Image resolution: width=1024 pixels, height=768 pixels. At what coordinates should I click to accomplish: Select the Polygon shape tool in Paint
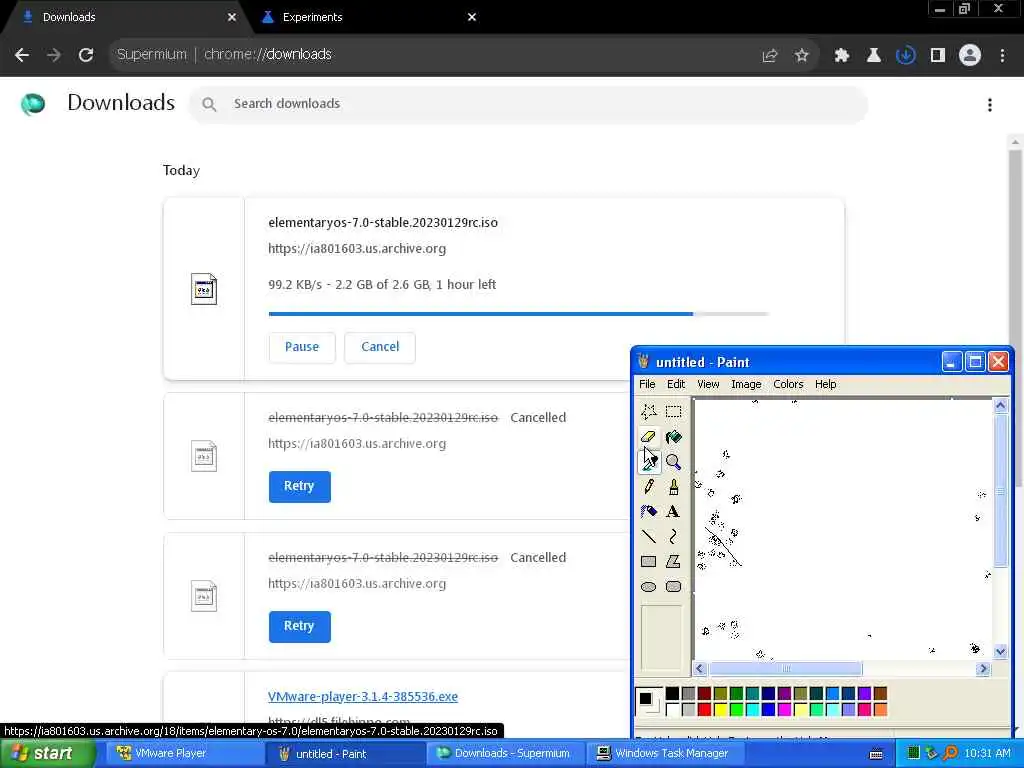673,561
